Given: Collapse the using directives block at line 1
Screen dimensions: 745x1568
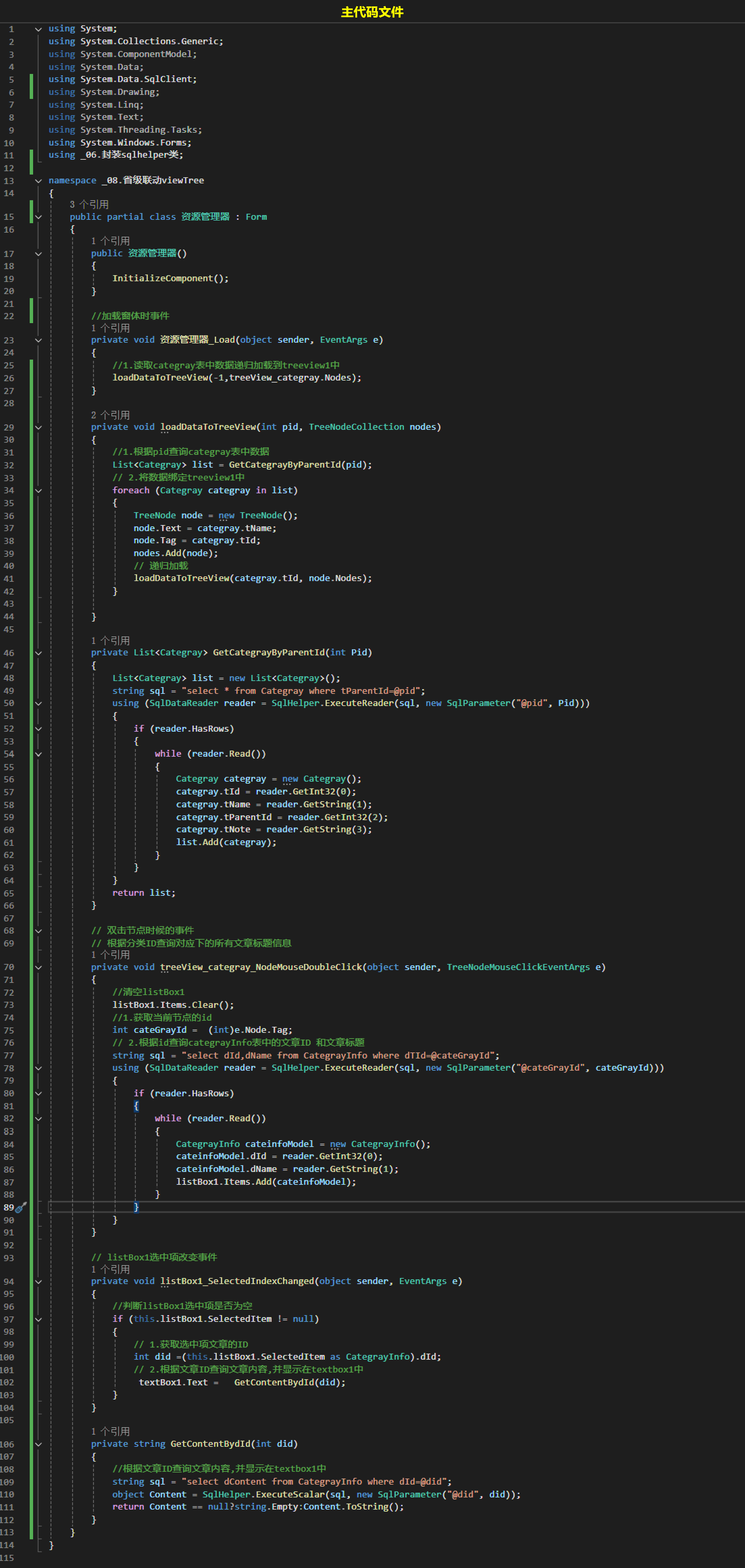Looking at the screenshot, I should point(38,29).
